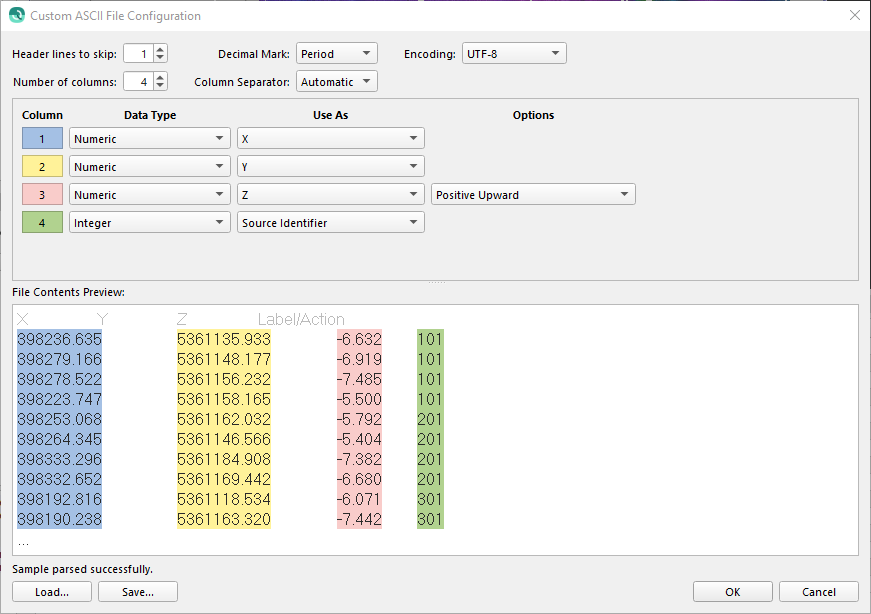Click the app icon in title bar
The image size is (871, 614).
16,16
